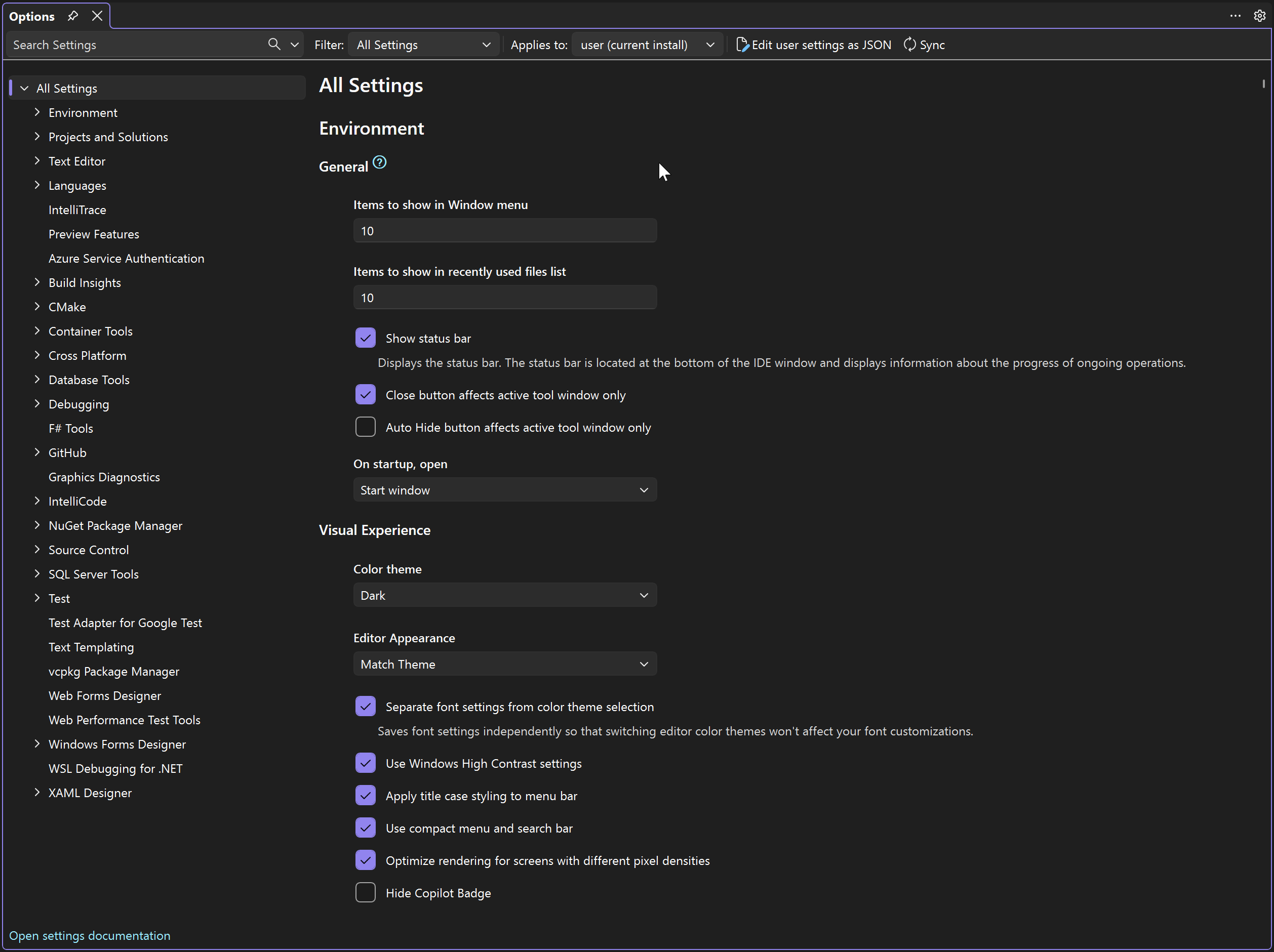Collapse the All Settings tree node
The image size is (1274, 952).
click(24, 88)
